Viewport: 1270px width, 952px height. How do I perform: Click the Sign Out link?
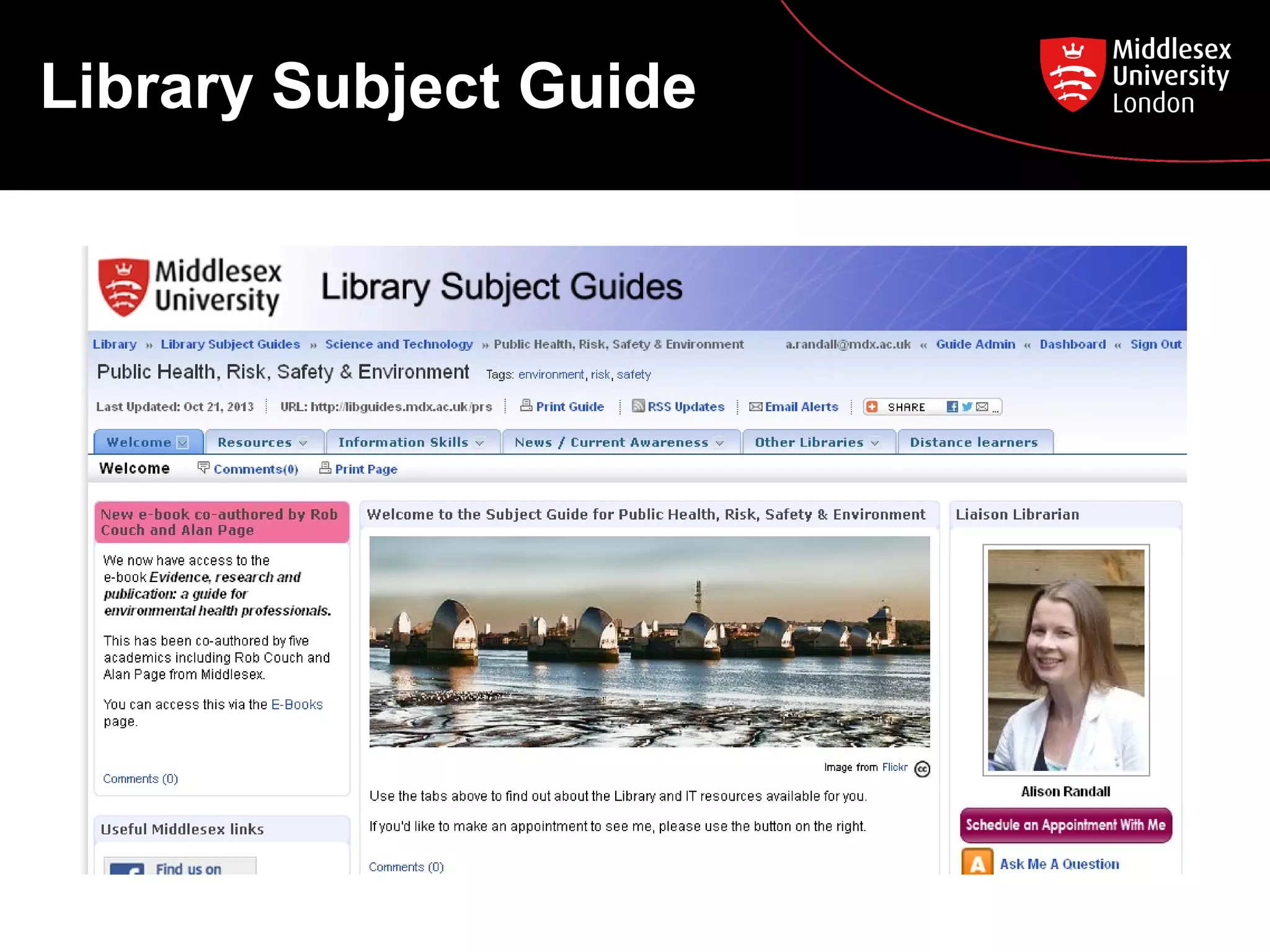point(1156,344)
